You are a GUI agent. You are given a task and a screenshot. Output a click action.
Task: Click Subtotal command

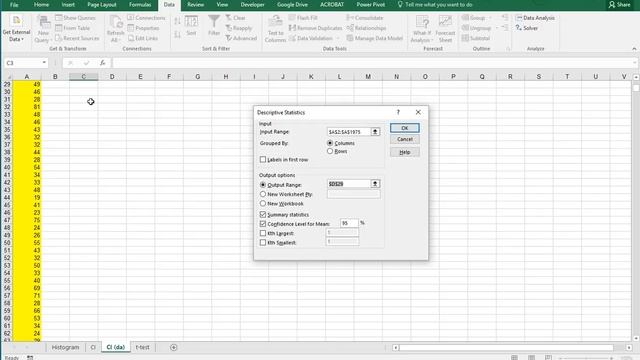[x=476, y=38]
